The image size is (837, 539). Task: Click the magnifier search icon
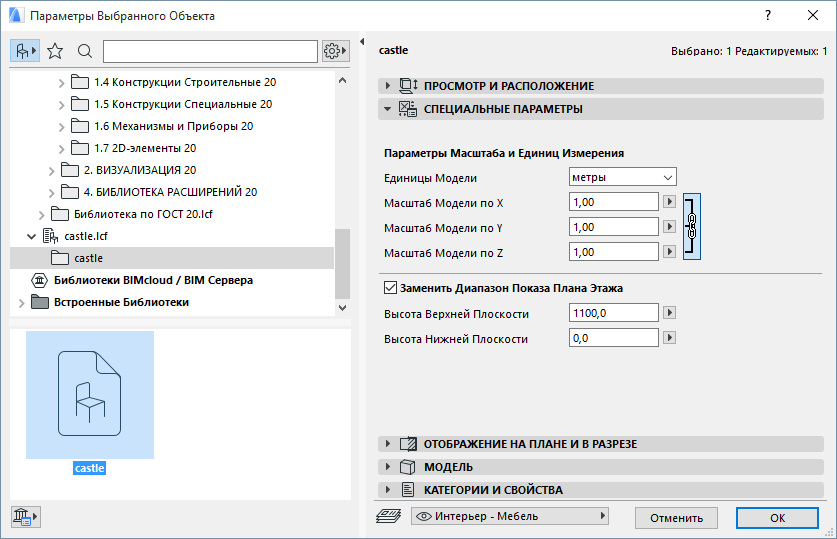(85, 51)
